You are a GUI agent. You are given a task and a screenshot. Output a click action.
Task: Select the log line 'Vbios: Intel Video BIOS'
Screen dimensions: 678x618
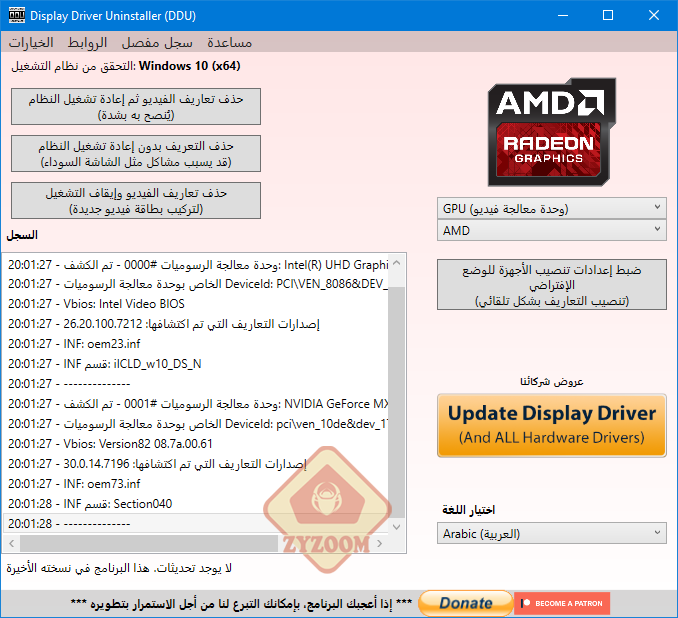[196, 304]
